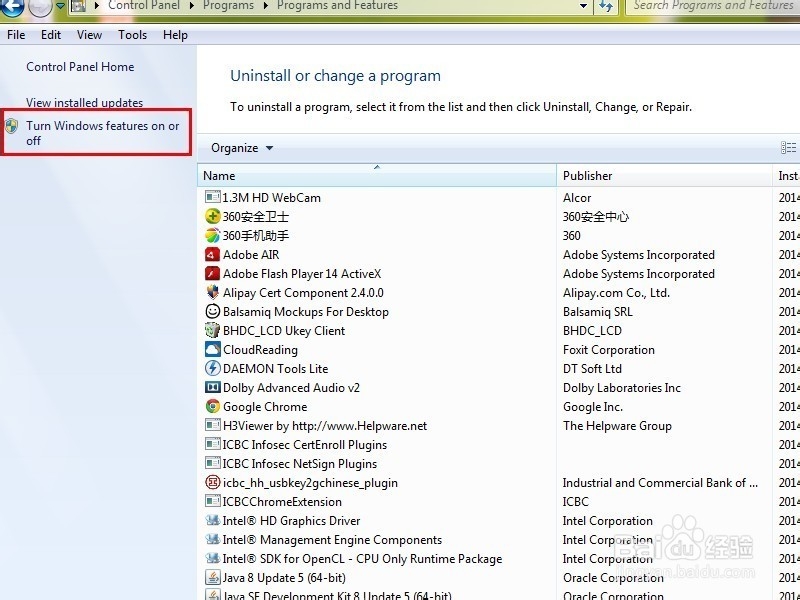
Task: Click the Balsamiq Mockups smiley icon
Action: (x=212, y=311)
